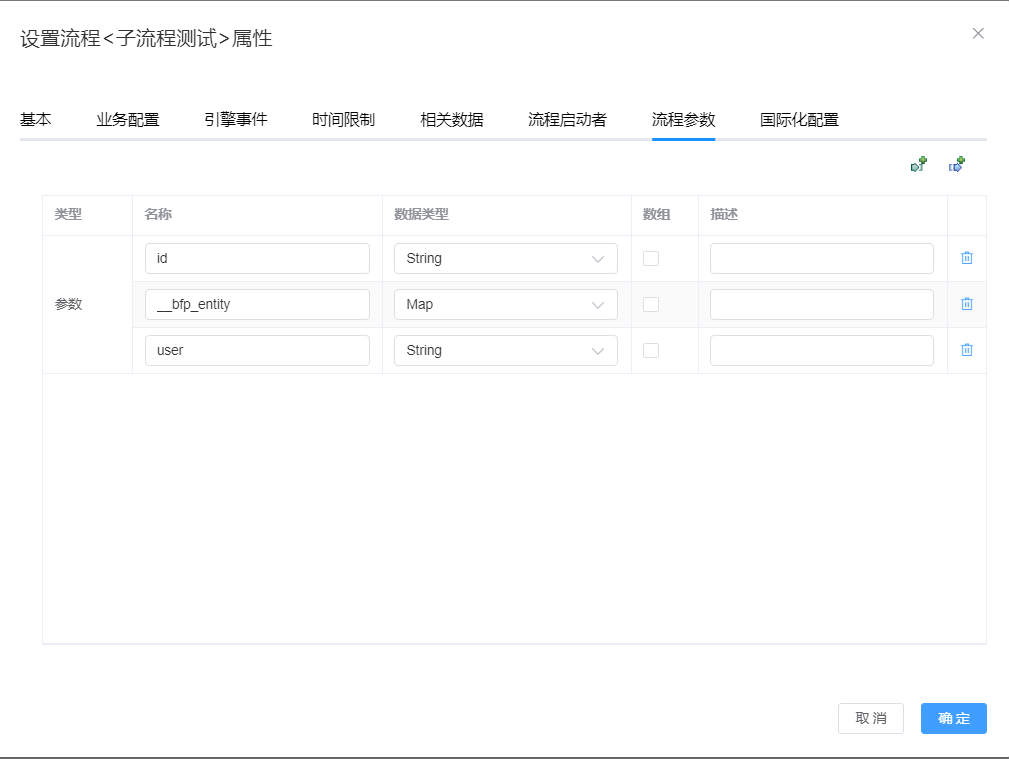Click the id name input field
The width and height of the screenshot is (1009, 759).
click(257, 258)
